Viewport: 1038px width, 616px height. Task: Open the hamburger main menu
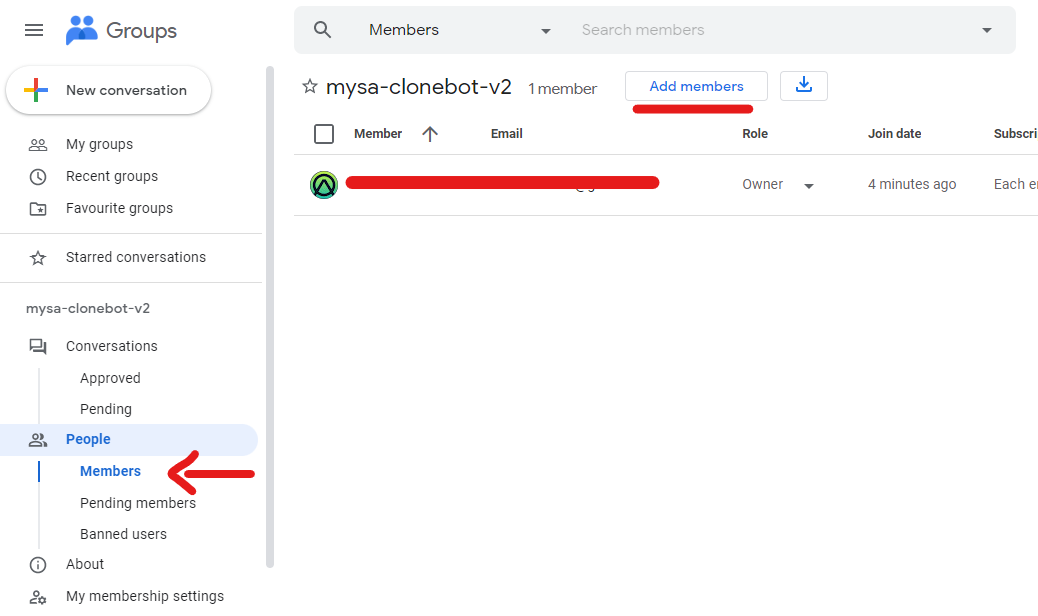[34, 30]
